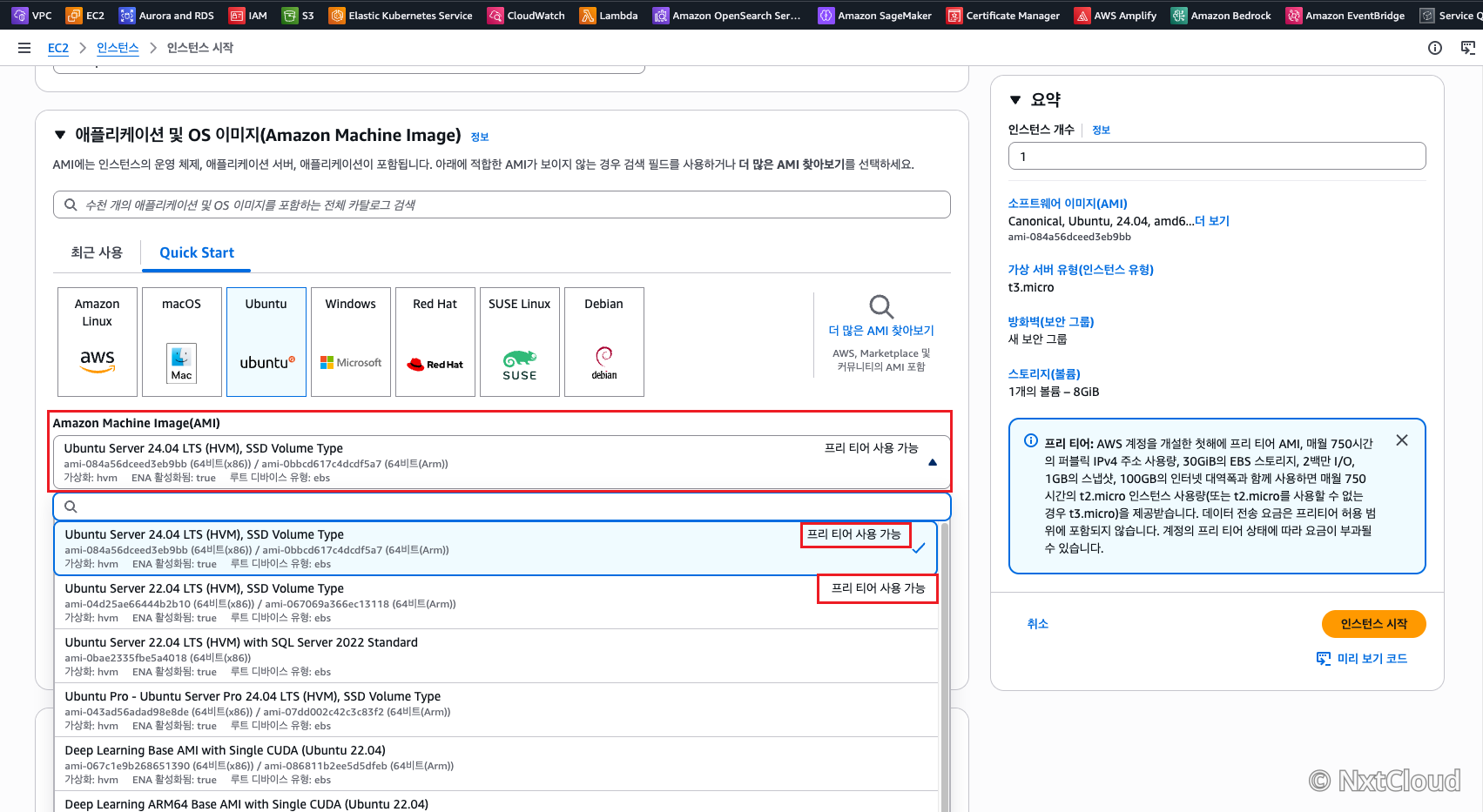The image size is (1483, 812).
Task: Open the CloudShell icon in the header
Action: pos(1468,48)
